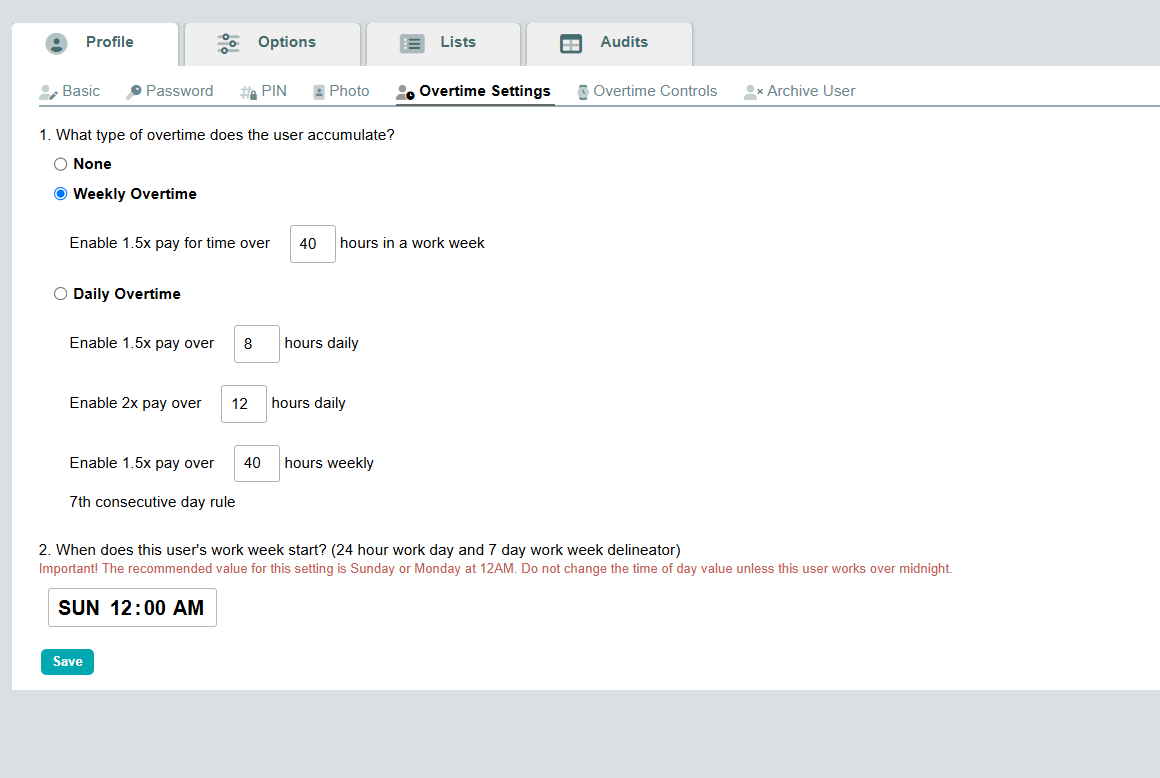Click the Lists icon
The image size is (1160, 778).
412,44
